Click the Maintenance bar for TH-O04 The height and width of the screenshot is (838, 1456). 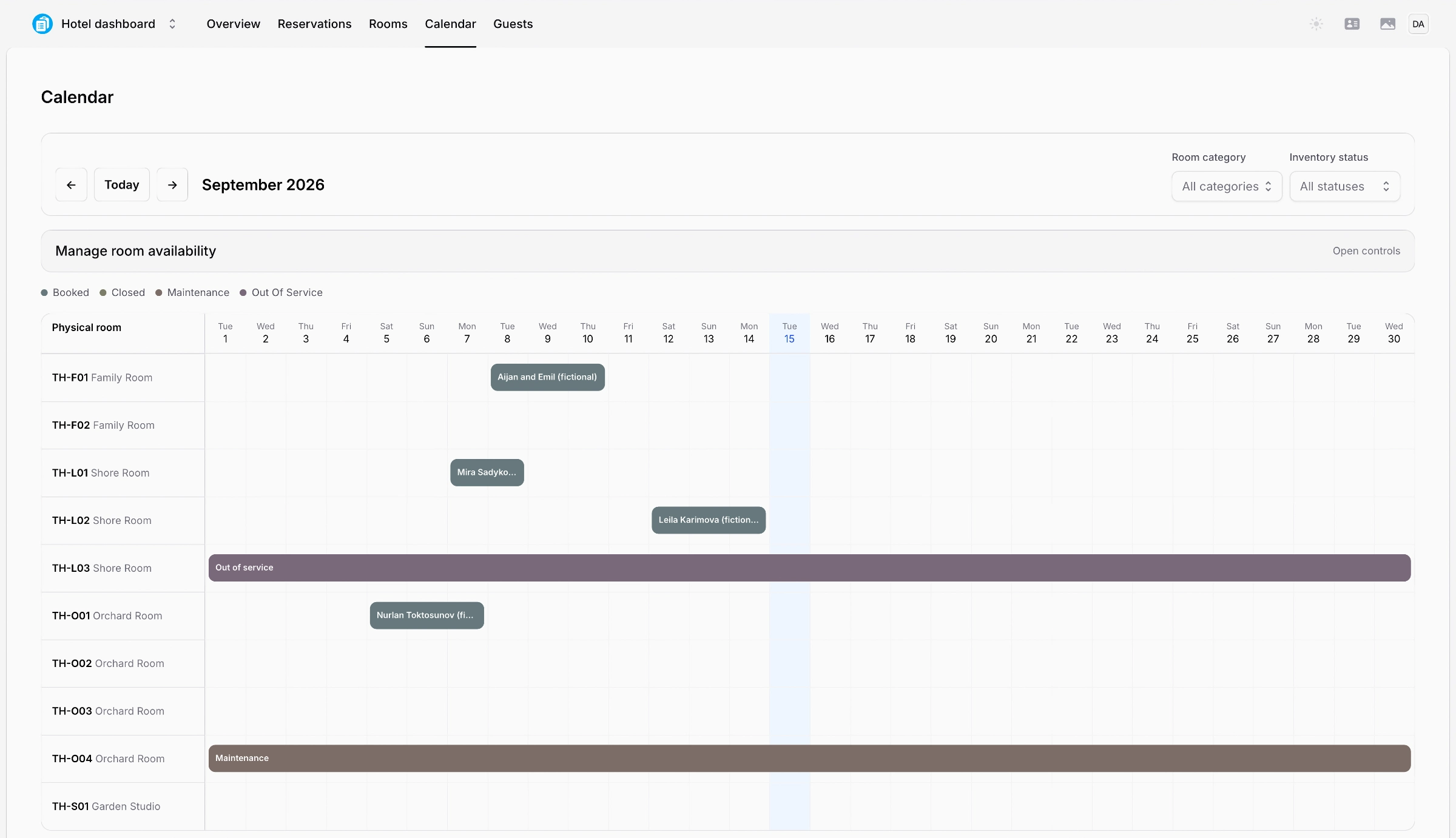[809, 759]
